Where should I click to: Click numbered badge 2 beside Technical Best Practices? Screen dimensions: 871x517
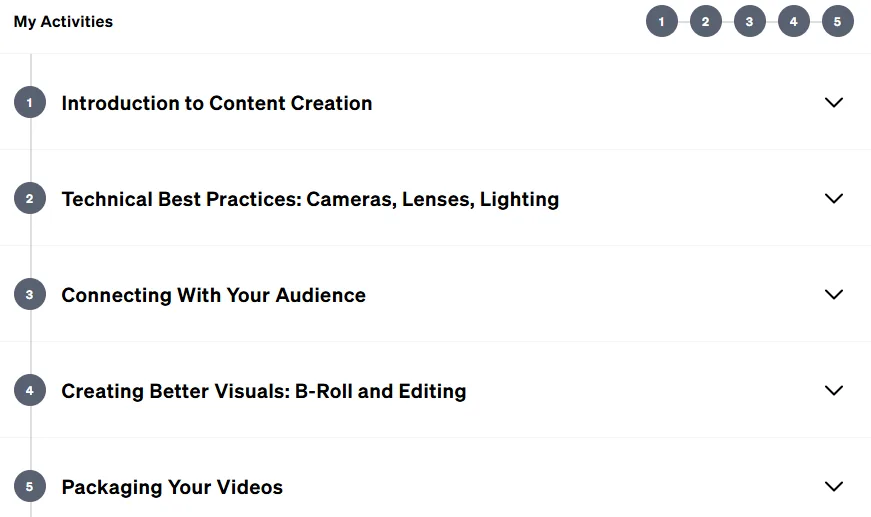[30, 198]
